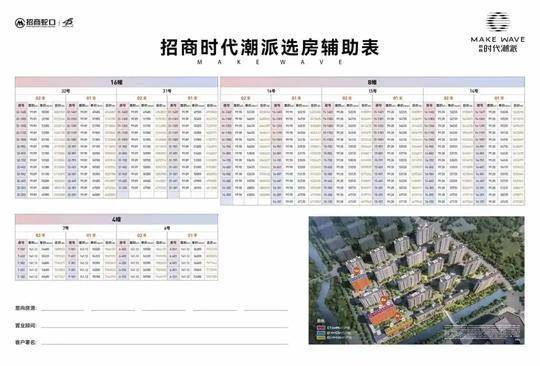Image resolution: width=540 pixels, height=366 pixels.
Task: Click the 招商时代潮派选房辅助表 title
Action: tap(270, 47)
